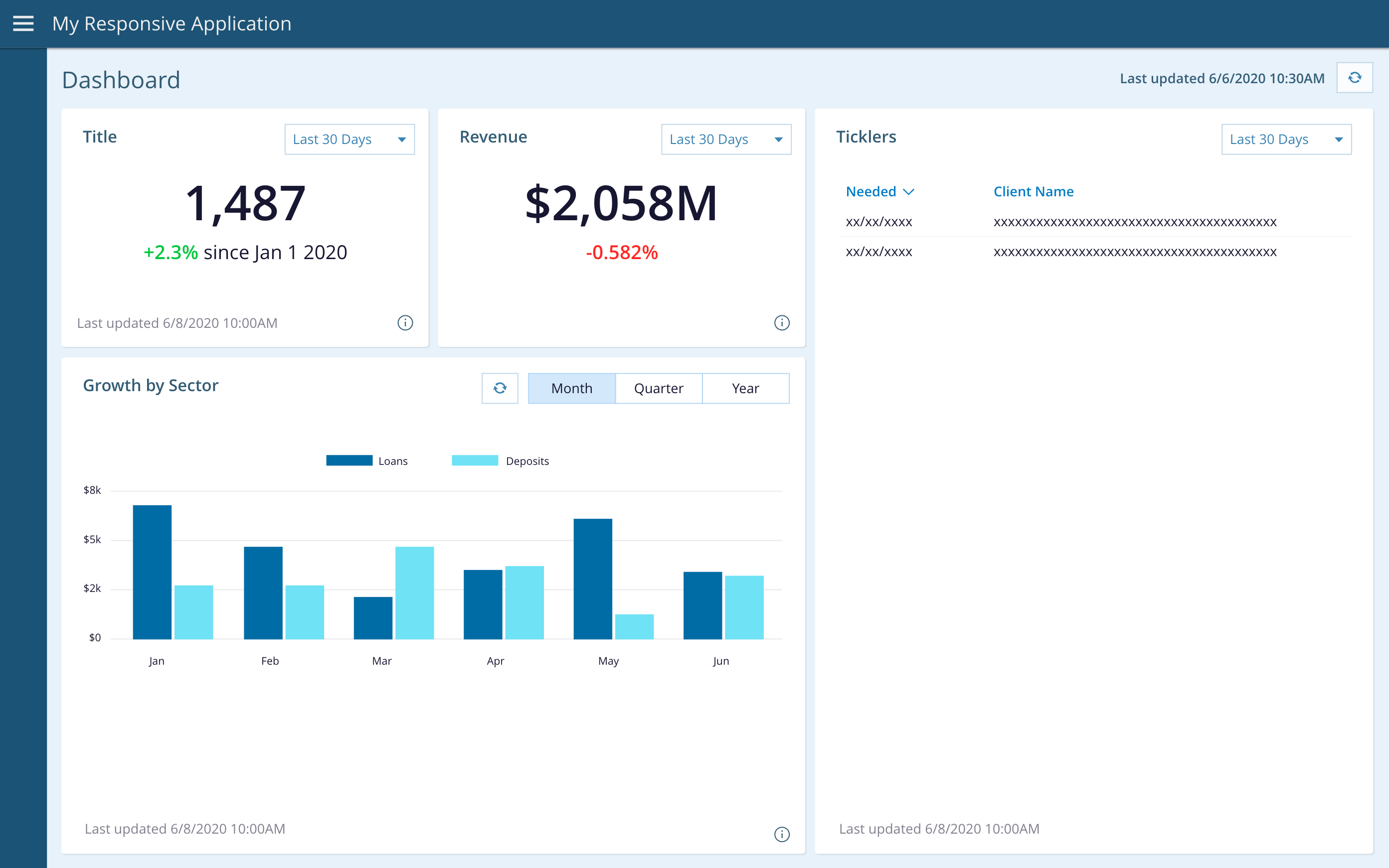Click the May Loans bar
1389x868 pixels.
(592, 579)
